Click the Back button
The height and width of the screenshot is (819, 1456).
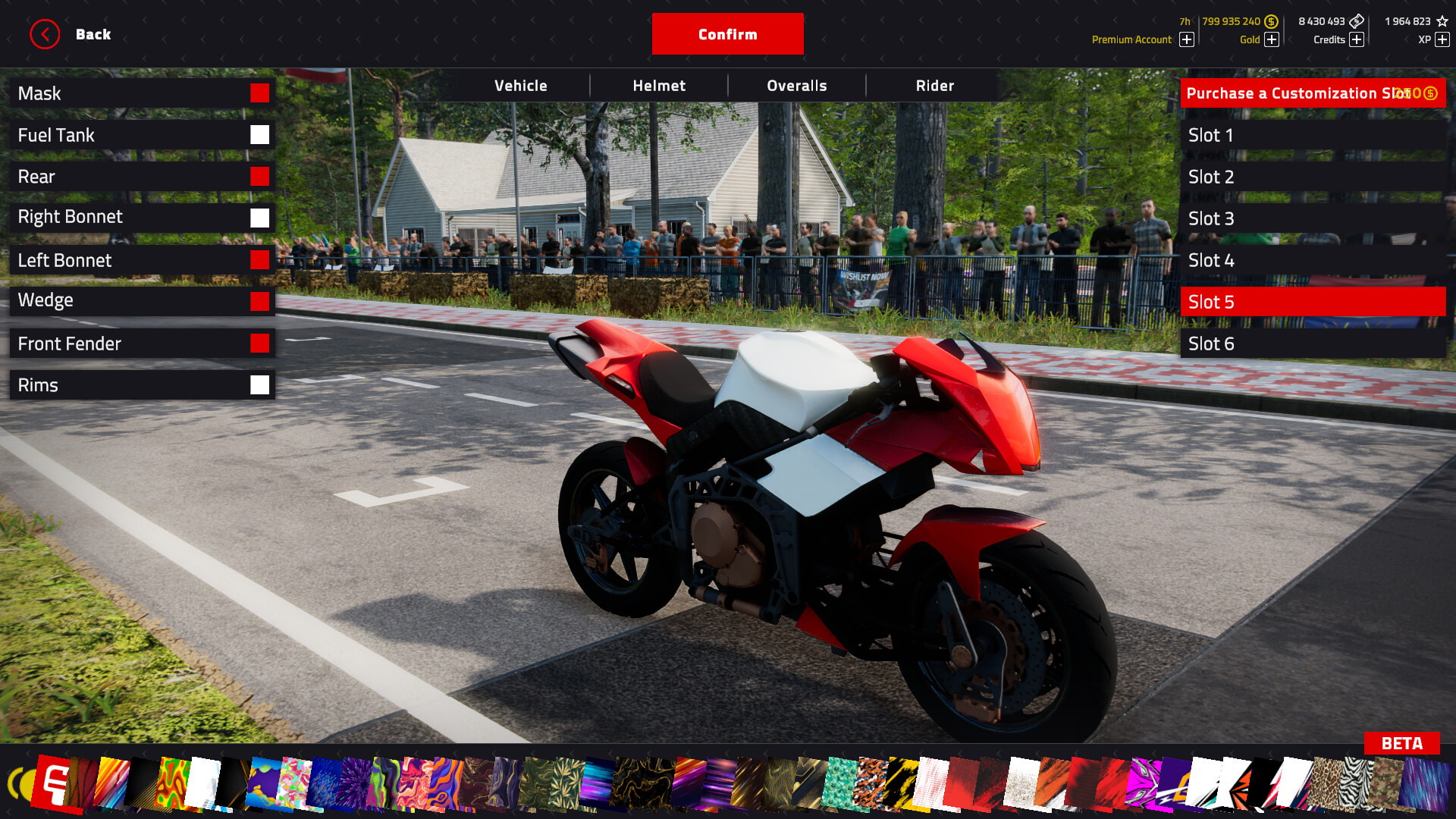click(x=70, y=34)
